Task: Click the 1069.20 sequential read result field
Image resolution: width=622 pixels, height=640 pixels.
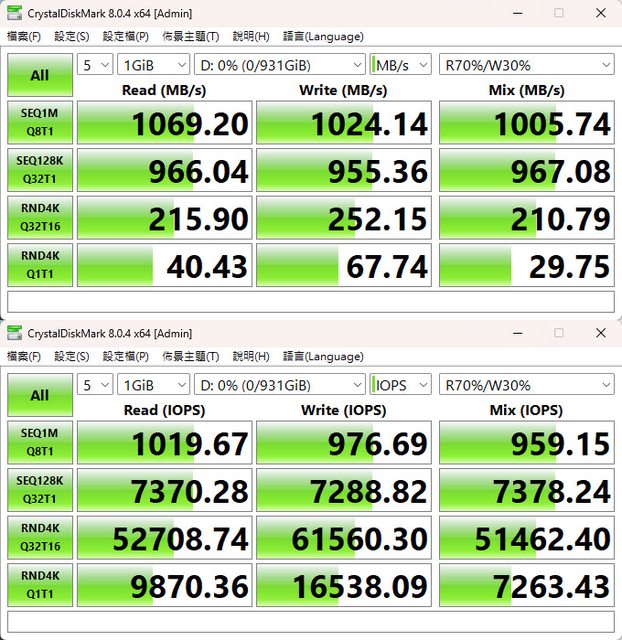Action: [x=164, y=124]
